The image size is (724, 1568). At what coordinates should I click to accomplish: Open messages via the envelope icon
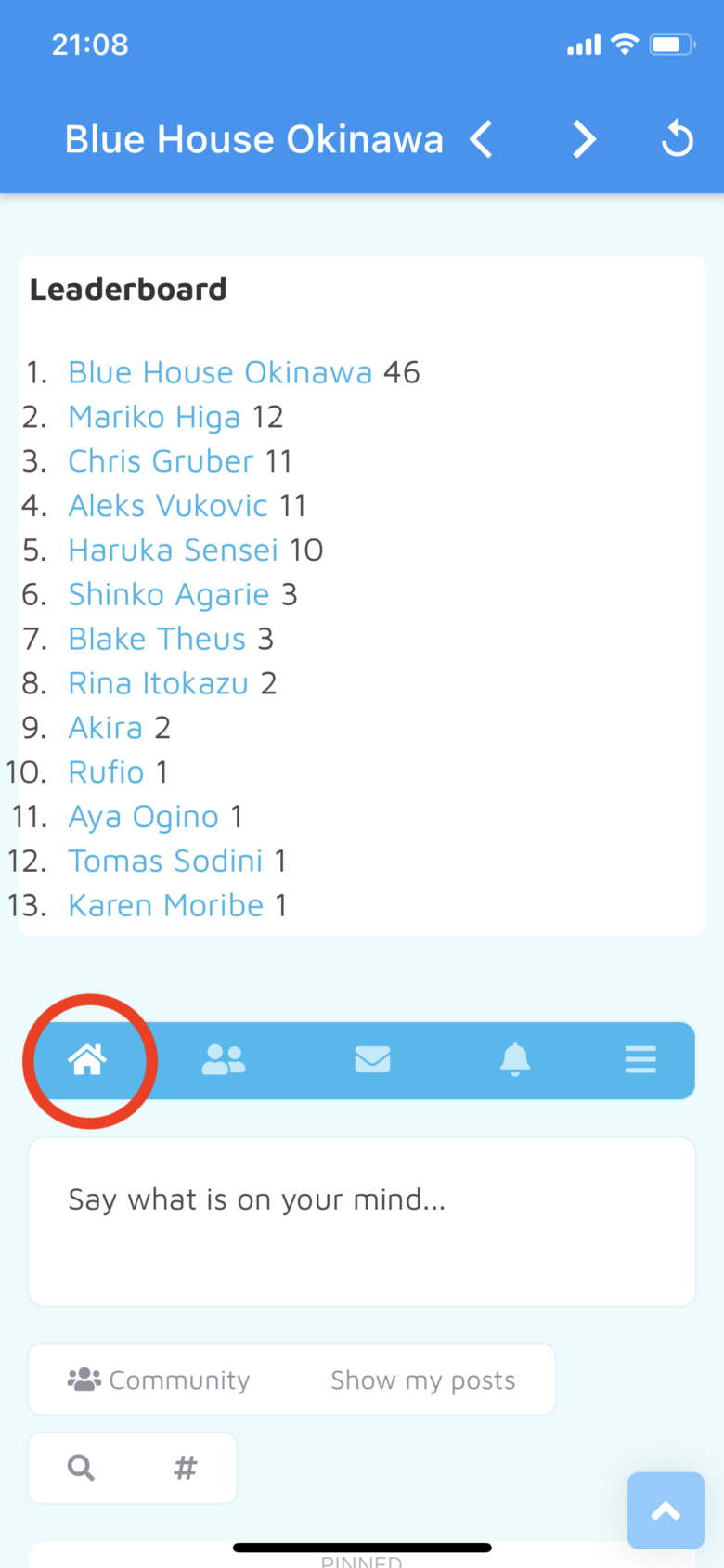(372, 1059)
